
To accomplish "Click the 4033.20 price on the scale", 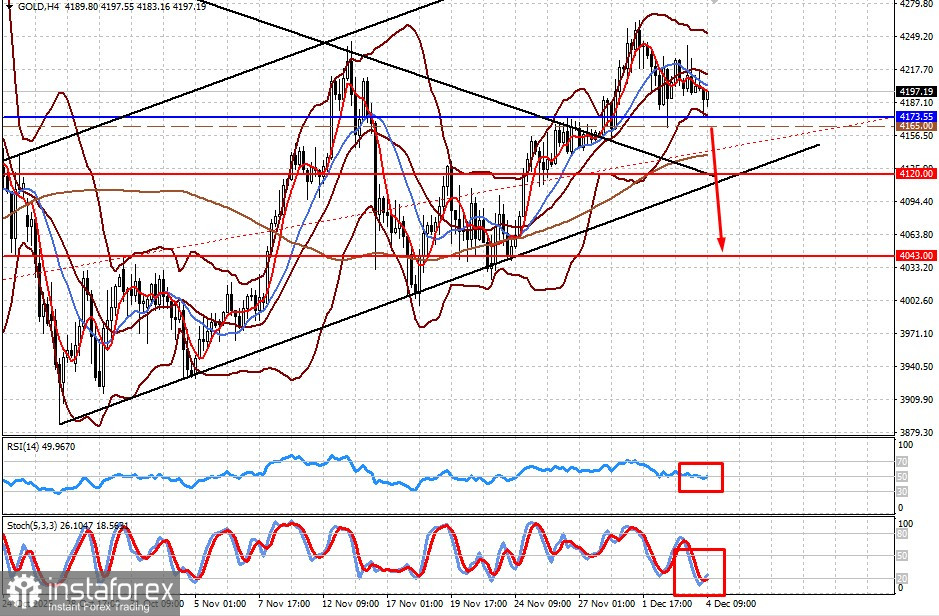I will (x=916, y=268).
